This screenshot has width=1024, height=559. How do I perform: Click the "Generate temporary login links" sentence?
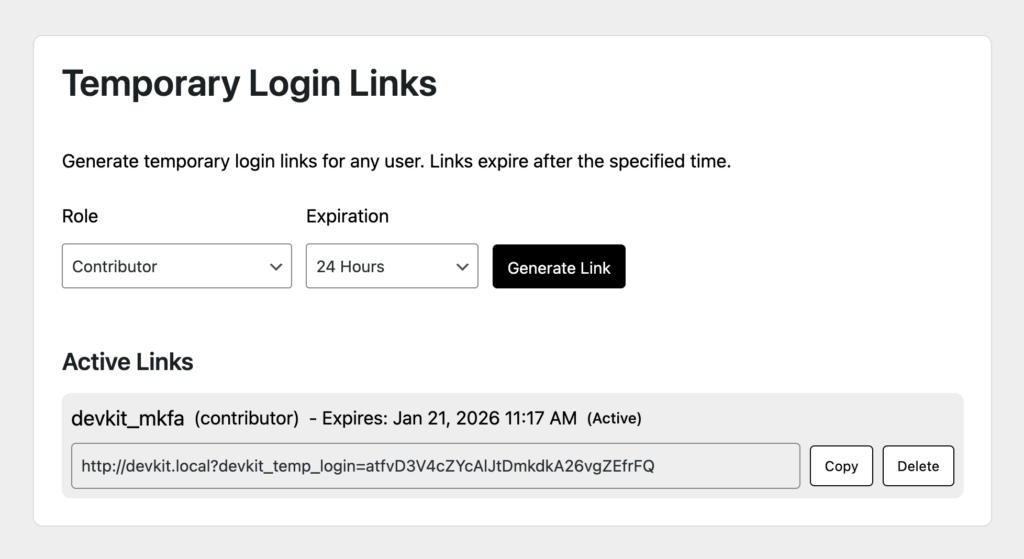[x=243, y=161]
